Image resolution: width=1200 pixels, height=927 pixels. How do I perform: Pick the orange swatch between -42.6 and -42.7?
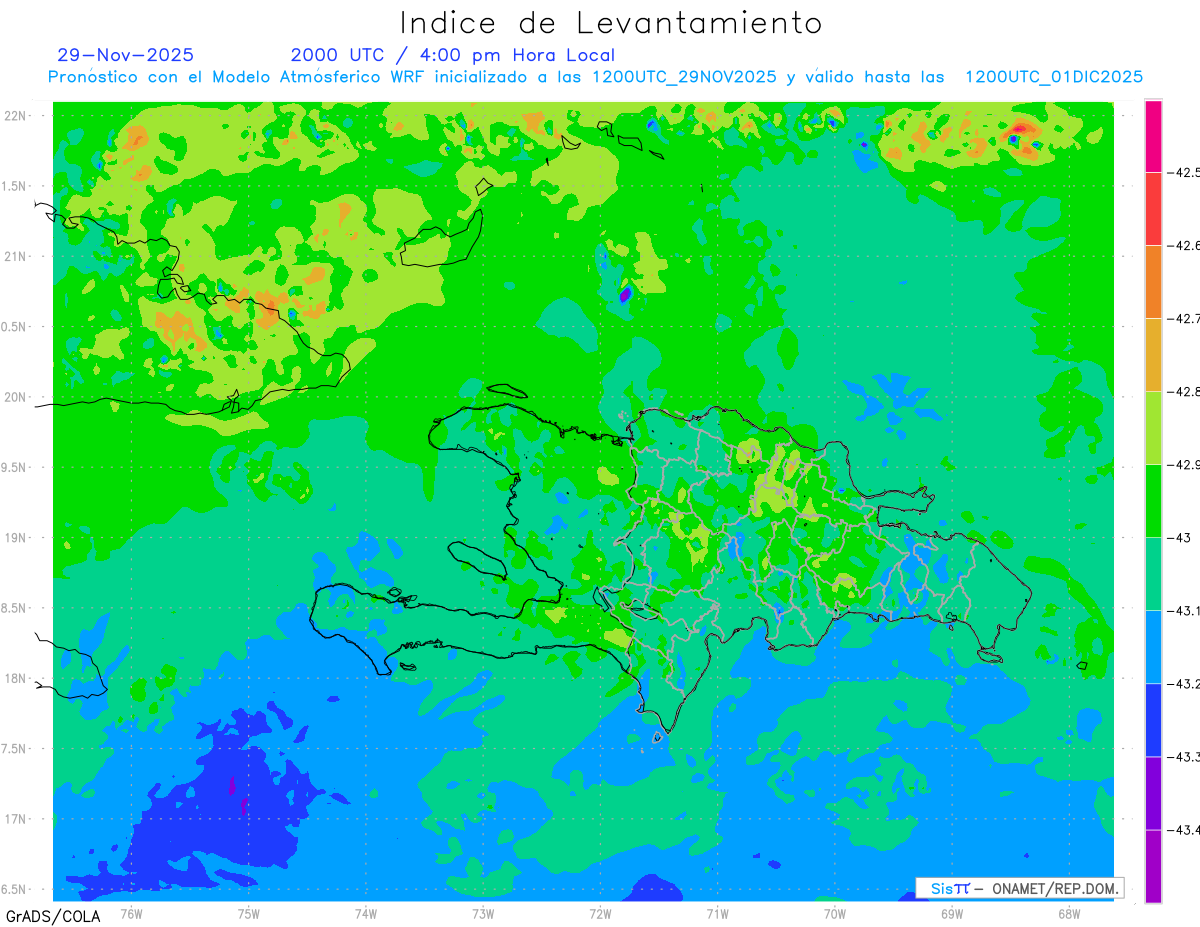tap(1153, 282)
